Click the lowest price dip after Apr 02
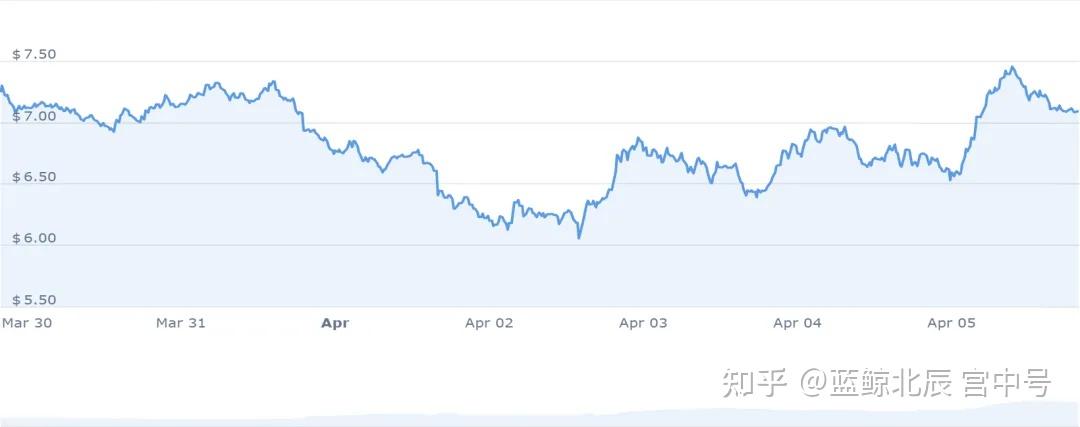Screen dimensions: 1080x427 (x=579, y=238)
